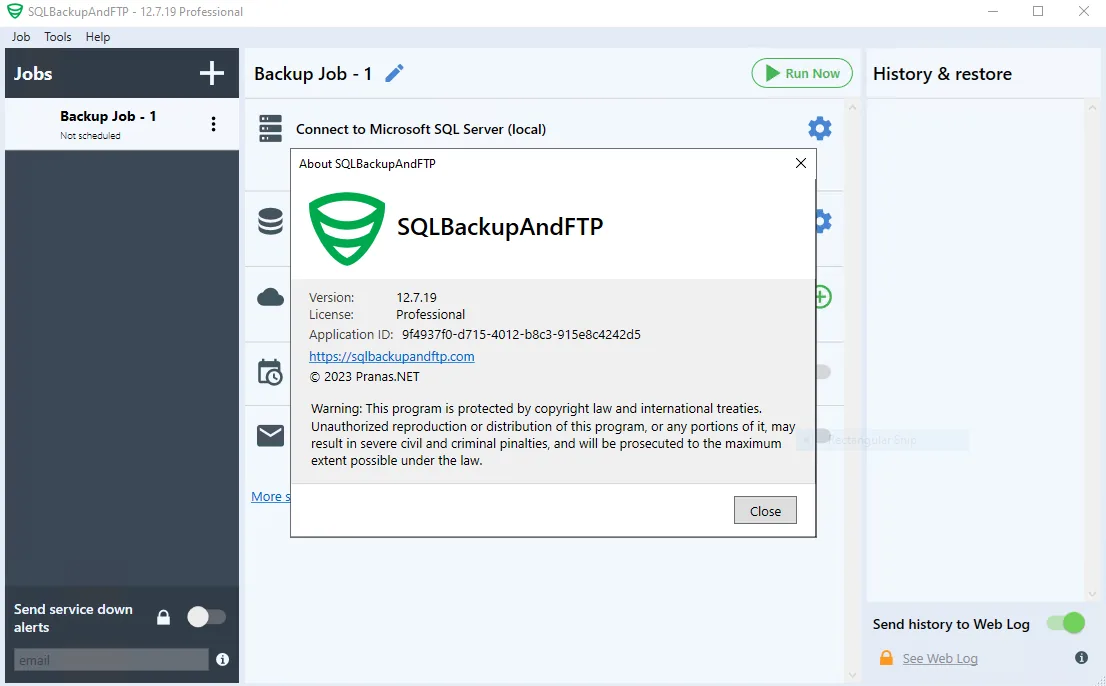Click info icon next to email field

[x=223, y=659]
